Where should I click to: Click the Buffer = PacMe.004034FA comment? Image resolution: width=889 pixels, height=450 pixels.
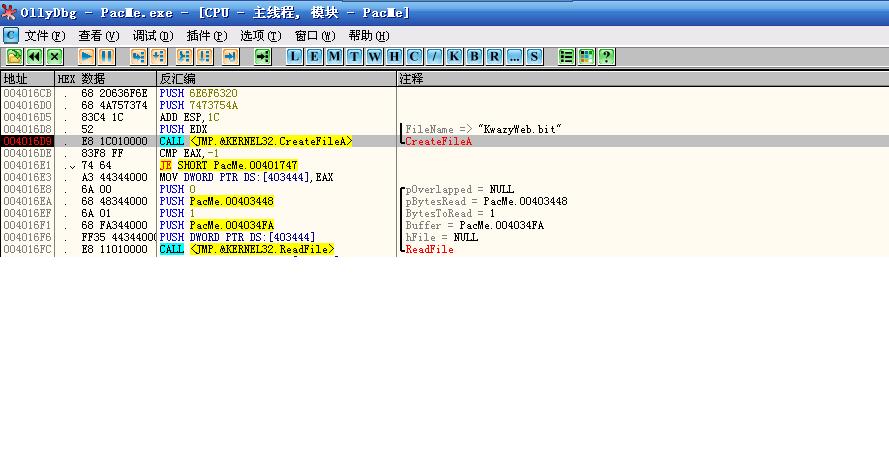click(475, 225)
